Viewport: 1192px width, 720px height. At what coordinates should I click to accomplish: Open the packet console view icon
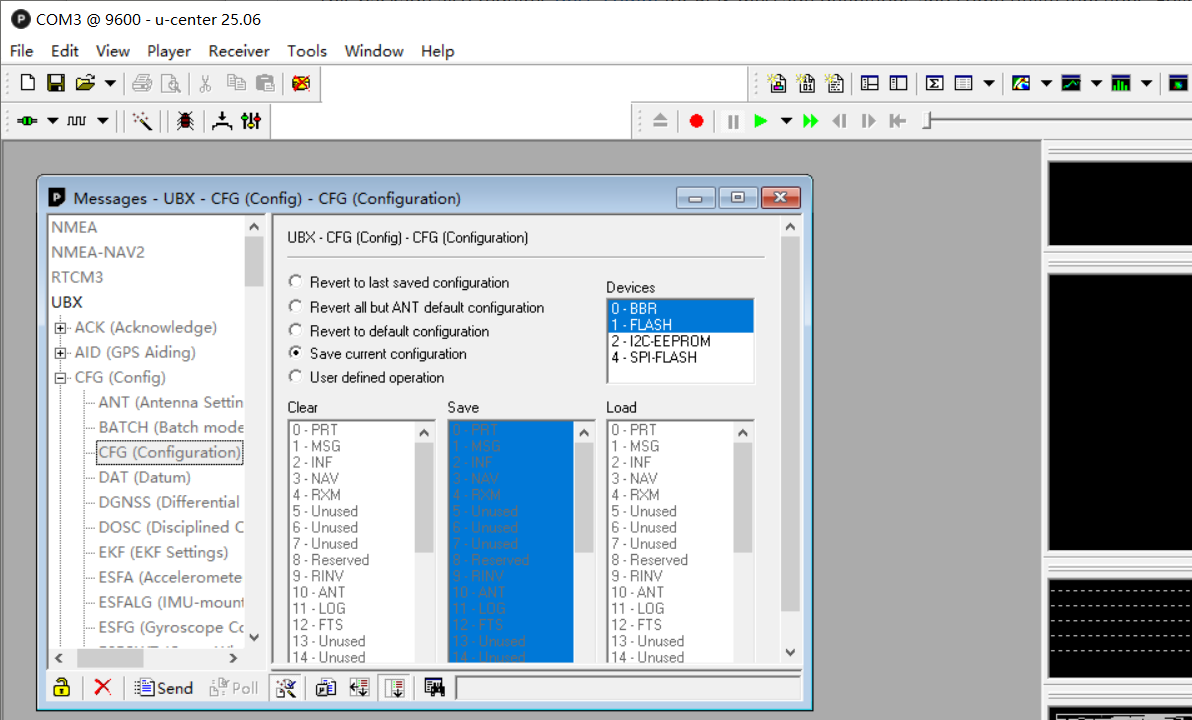(777, 83)
